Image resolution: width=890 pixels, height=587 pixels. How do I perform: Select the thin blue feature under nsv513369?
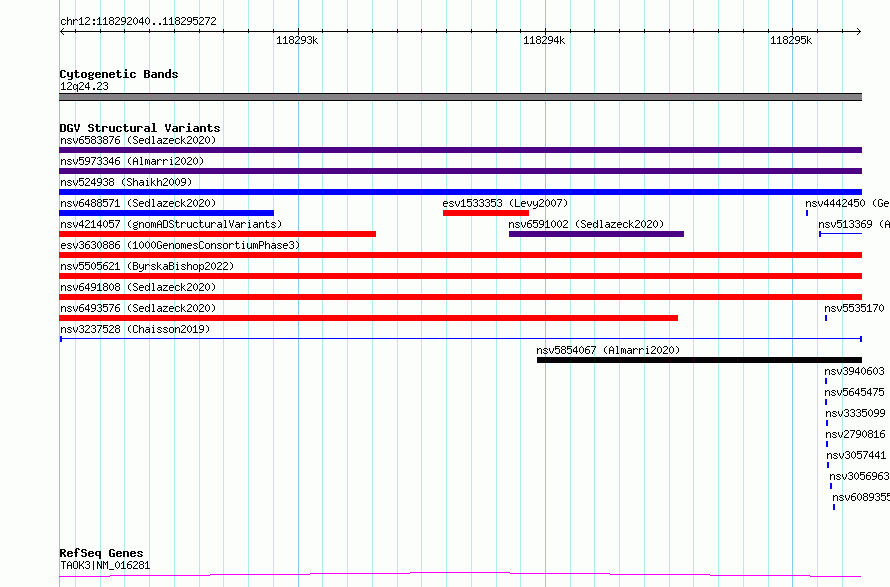841,234
